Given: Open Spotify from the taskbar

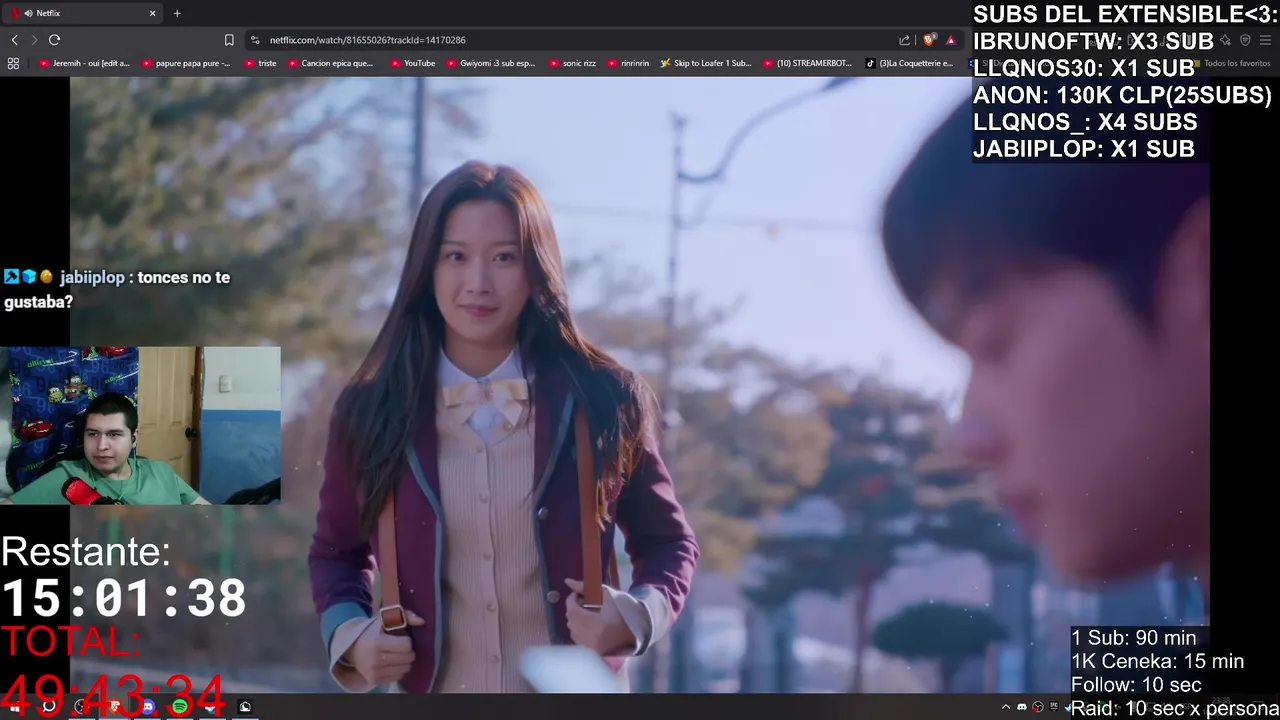Looking at the screenshot, I should point(180,707).
